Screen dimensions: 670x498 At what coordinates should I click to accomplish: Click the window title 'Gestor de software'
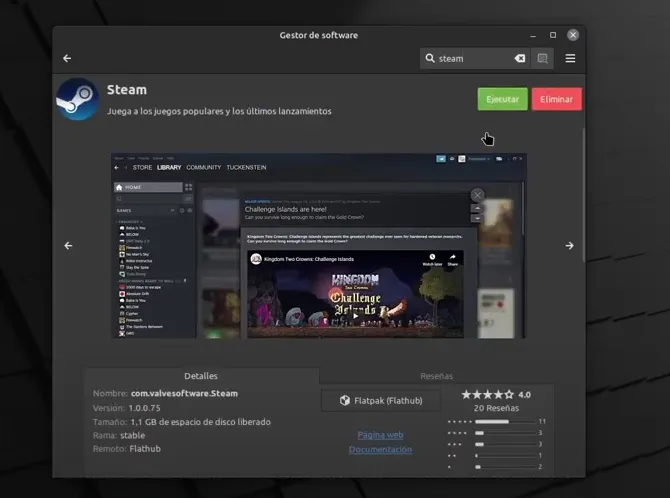click(319, 35)
